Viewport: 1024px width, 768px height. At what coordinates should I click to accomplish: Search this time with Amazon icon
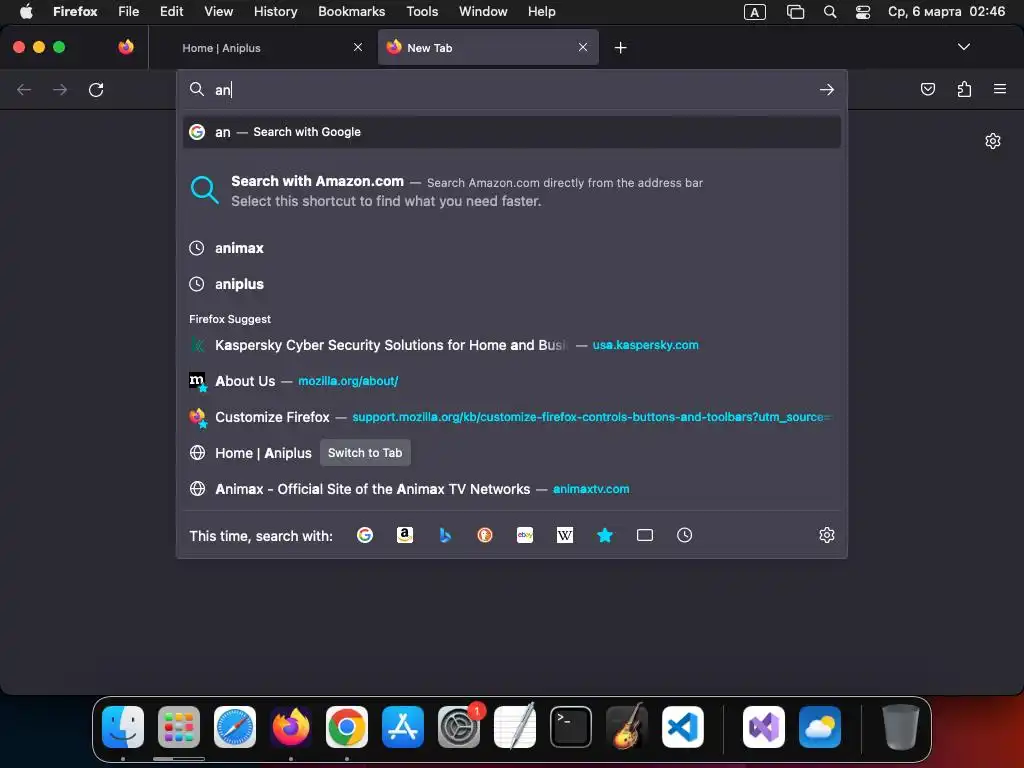[x=405, y=535]
